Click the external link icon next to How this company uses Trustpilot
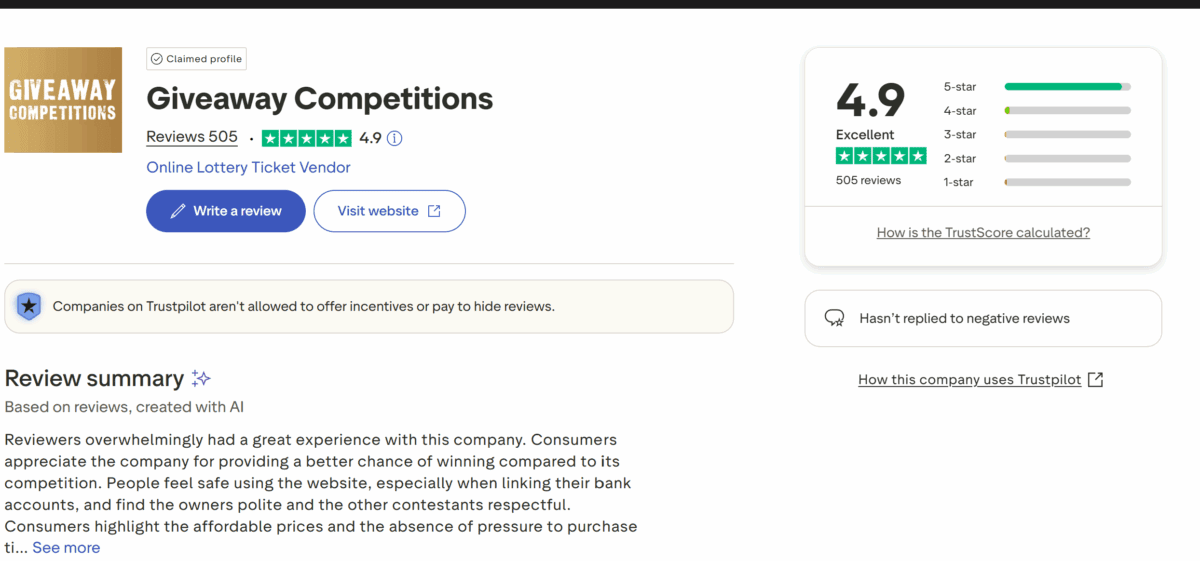 click(x=1095, y=380)
